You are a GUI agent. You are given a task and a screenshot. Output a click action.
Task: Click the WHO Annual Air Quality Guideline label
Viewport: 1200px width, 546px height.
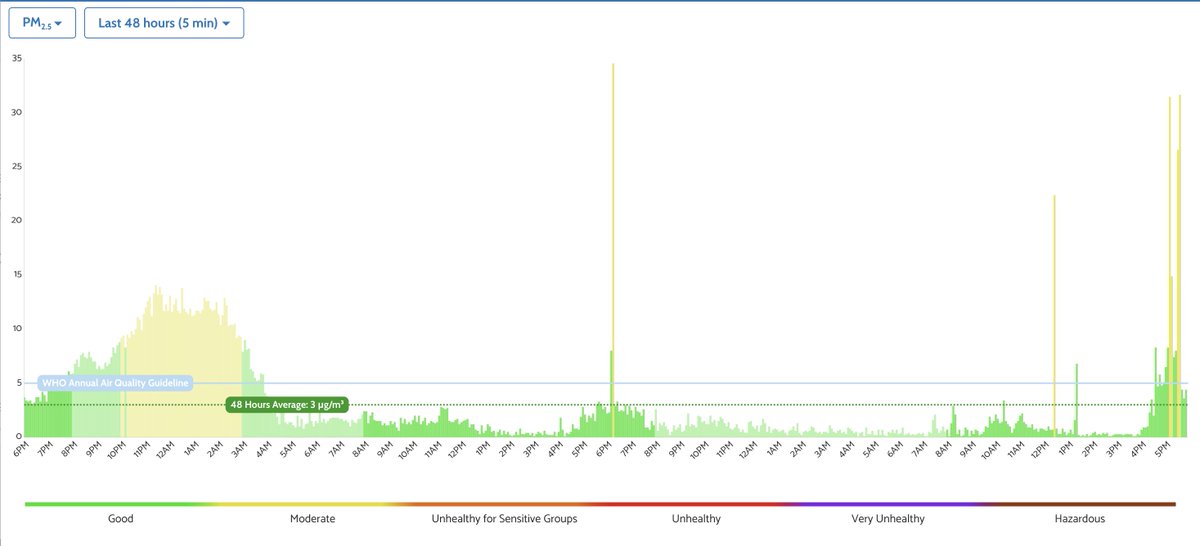(x=115, y=383)
